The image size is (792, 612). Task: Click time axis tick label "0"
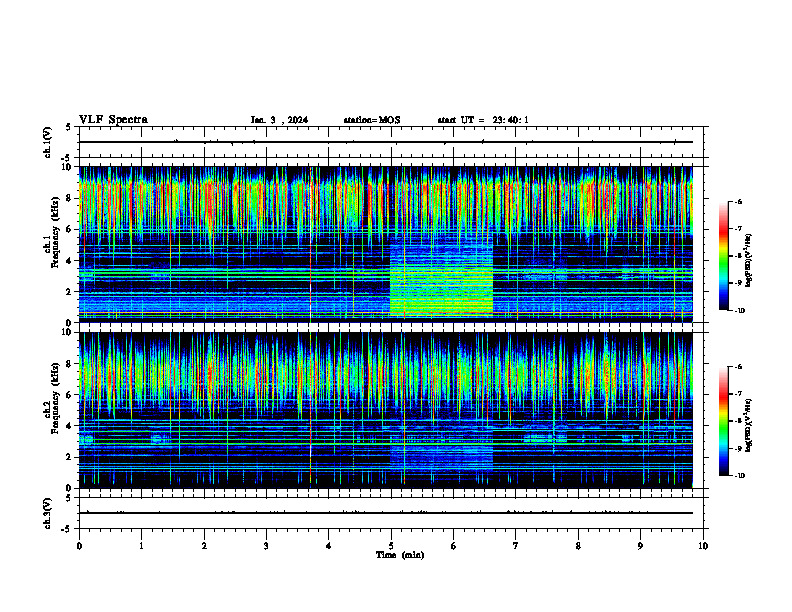click(x=79, y=546)
